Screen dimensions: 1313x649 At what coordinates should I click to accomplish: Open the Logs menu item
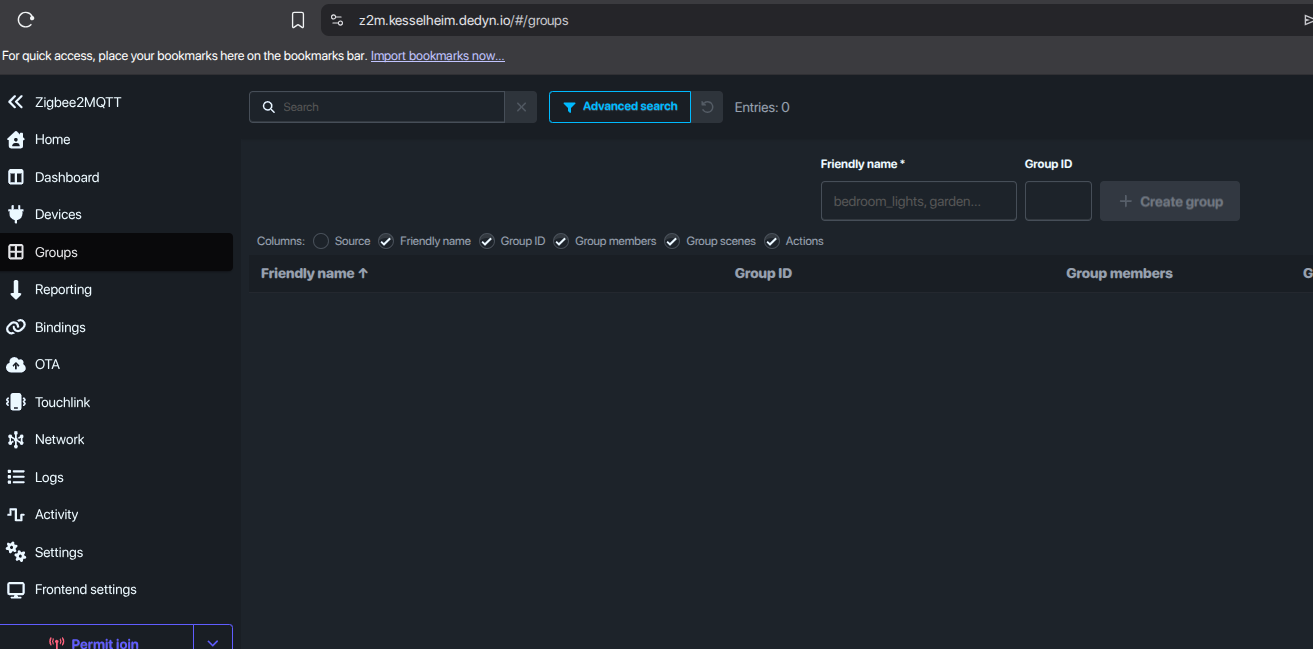(116, 477)
